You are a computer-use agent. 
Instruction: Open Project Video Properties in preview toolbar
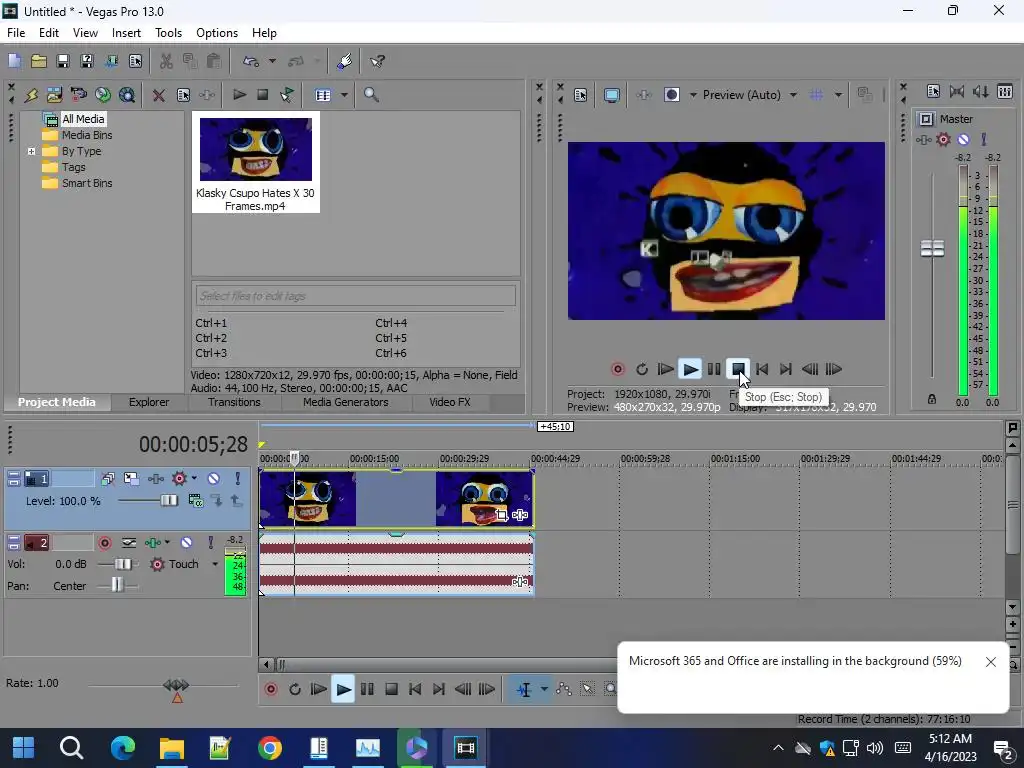tap(581, 95)
